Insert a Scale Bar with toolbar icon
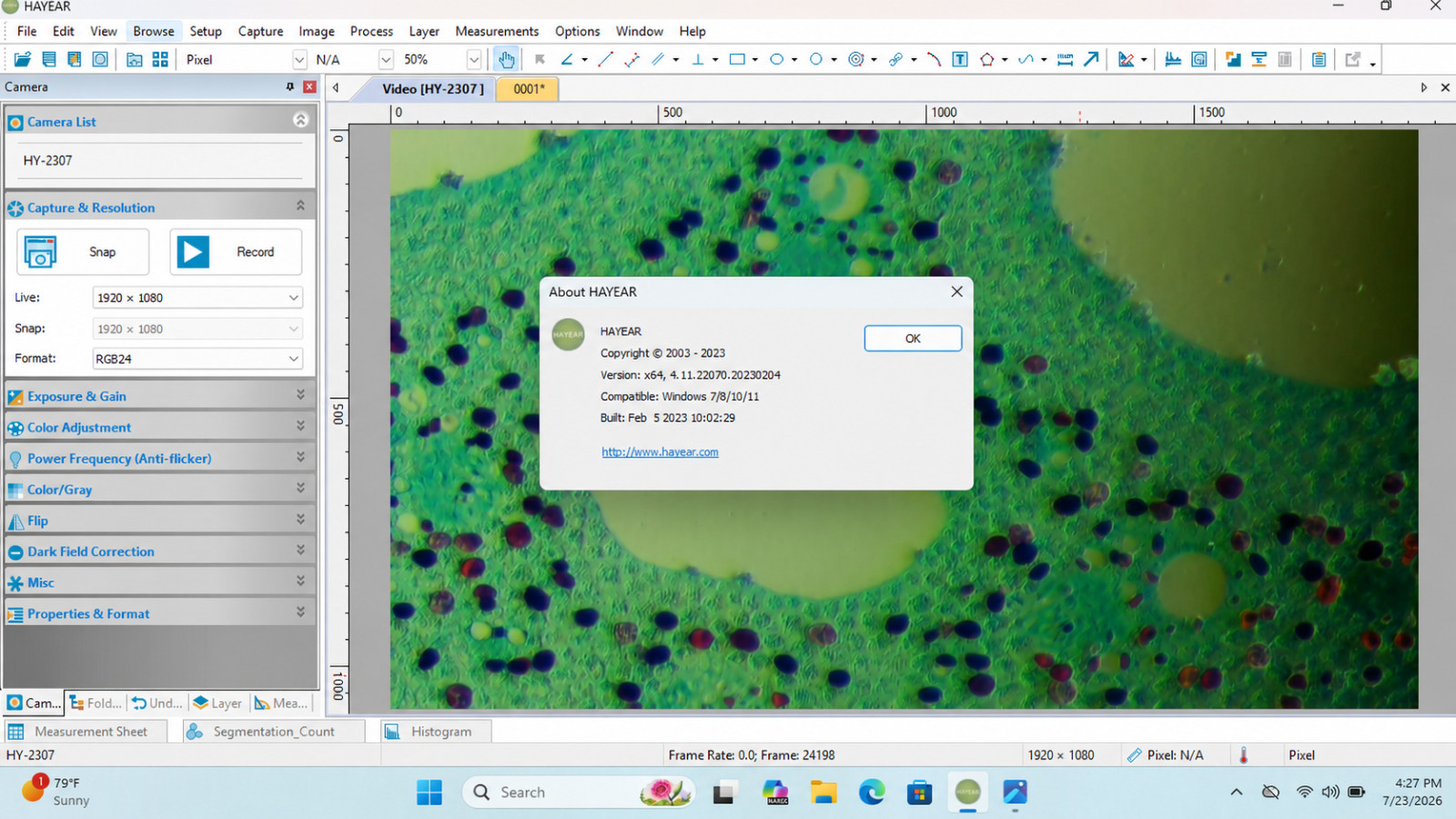 [x=1065, y=59]
